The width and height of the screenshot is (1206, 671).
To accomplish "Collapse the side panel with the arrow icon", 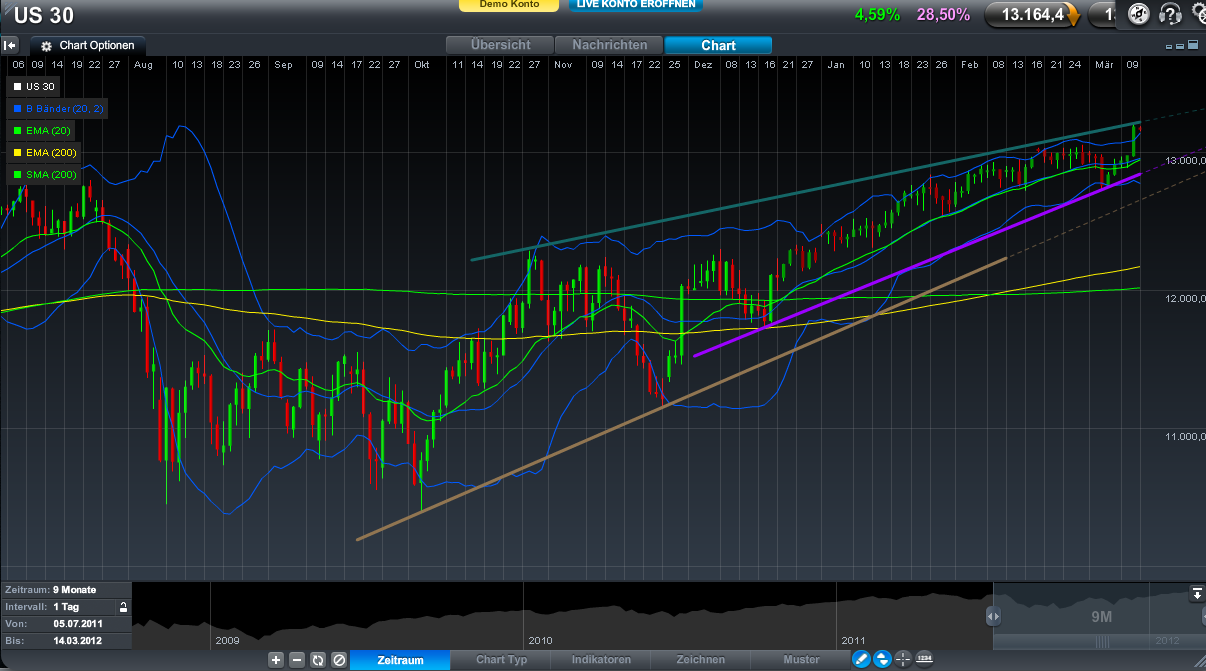I will (10, 45).
